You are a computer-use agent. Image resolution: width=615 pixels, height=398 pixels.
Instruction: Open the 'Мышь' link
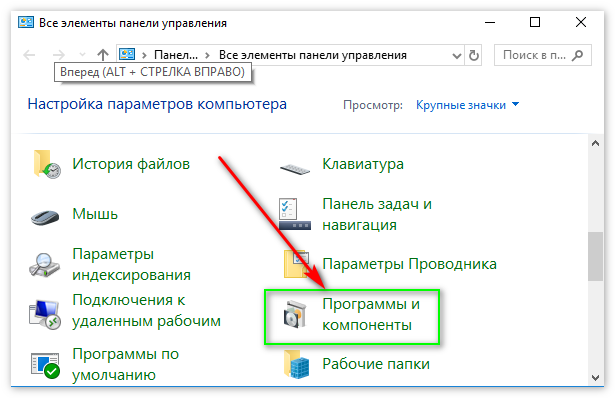(x=95, y=214)
